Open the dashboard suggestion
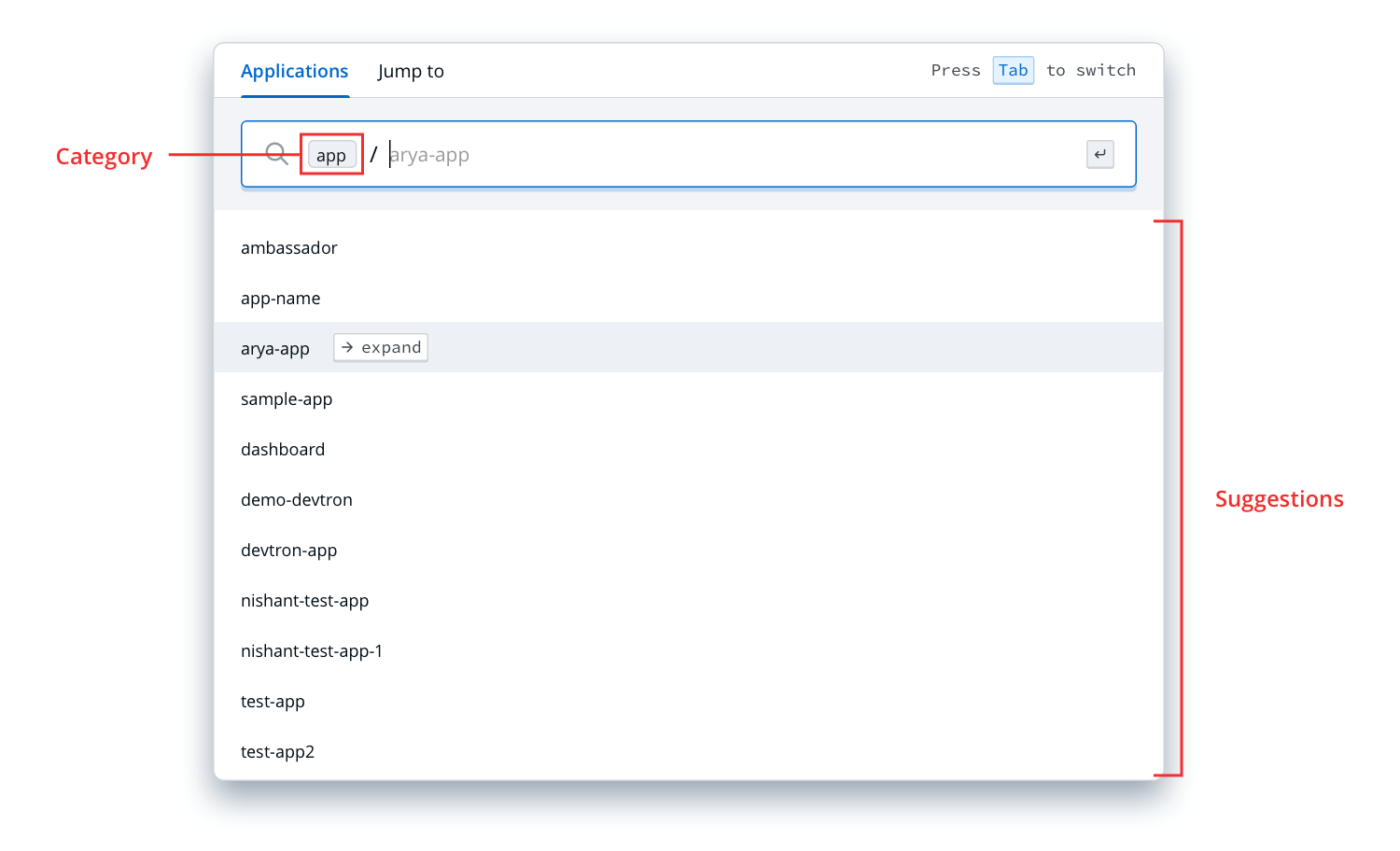This screenshot has width=1400, height=851. tap(283, 450)
